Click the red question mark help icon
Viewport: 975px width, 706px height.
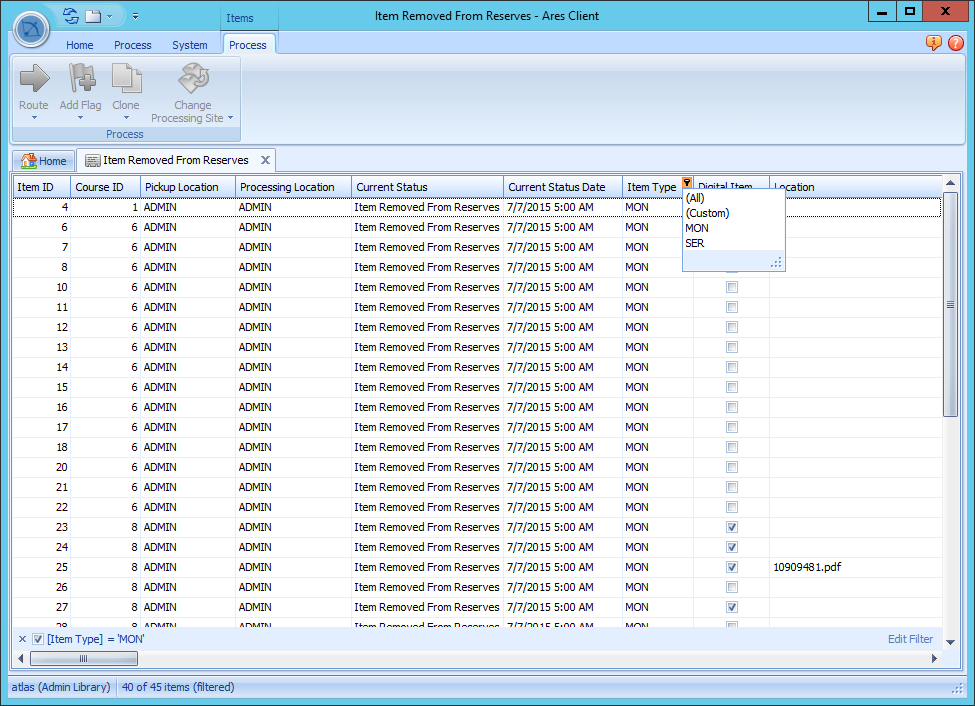click(x=957, y=43)
